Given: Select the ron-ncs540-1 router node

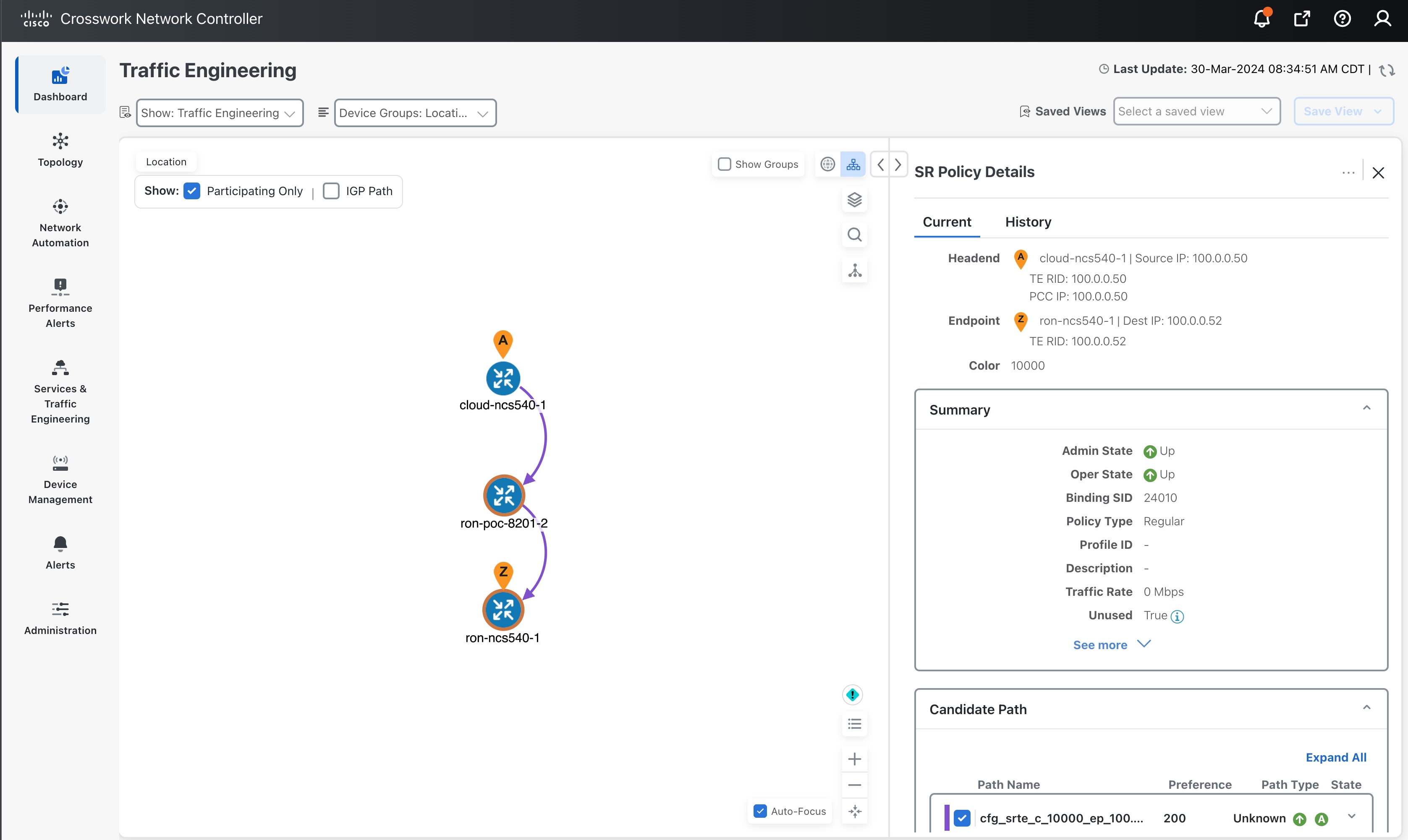Looking at the screenshot, I should pyautogui.click(x=503, y=610).
